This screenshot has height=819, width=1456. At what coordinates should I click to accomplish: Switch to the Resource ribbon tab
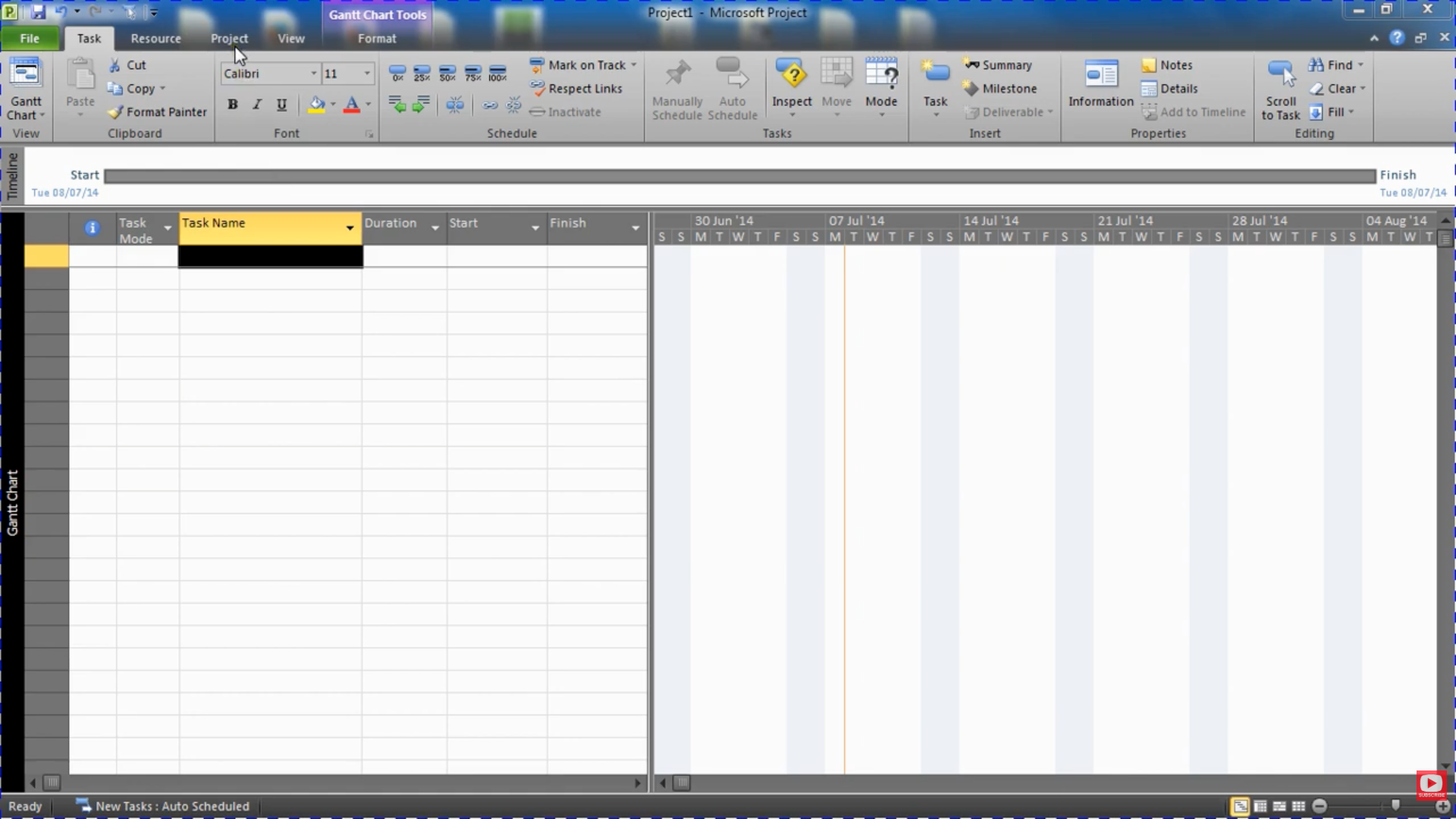point(155,39)
